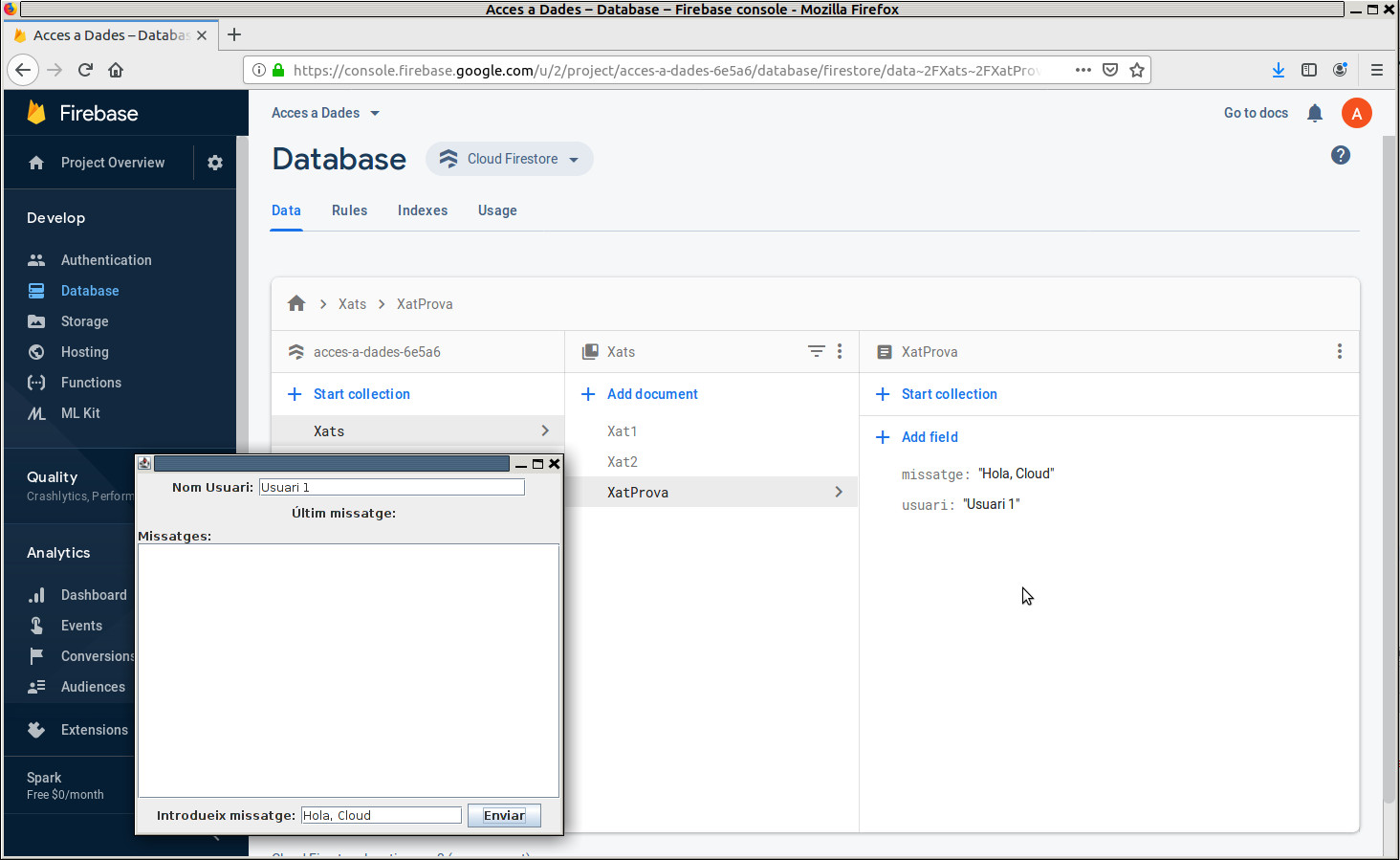Expand the Cloud Firestore dropdown

click(x=510, y=159)
